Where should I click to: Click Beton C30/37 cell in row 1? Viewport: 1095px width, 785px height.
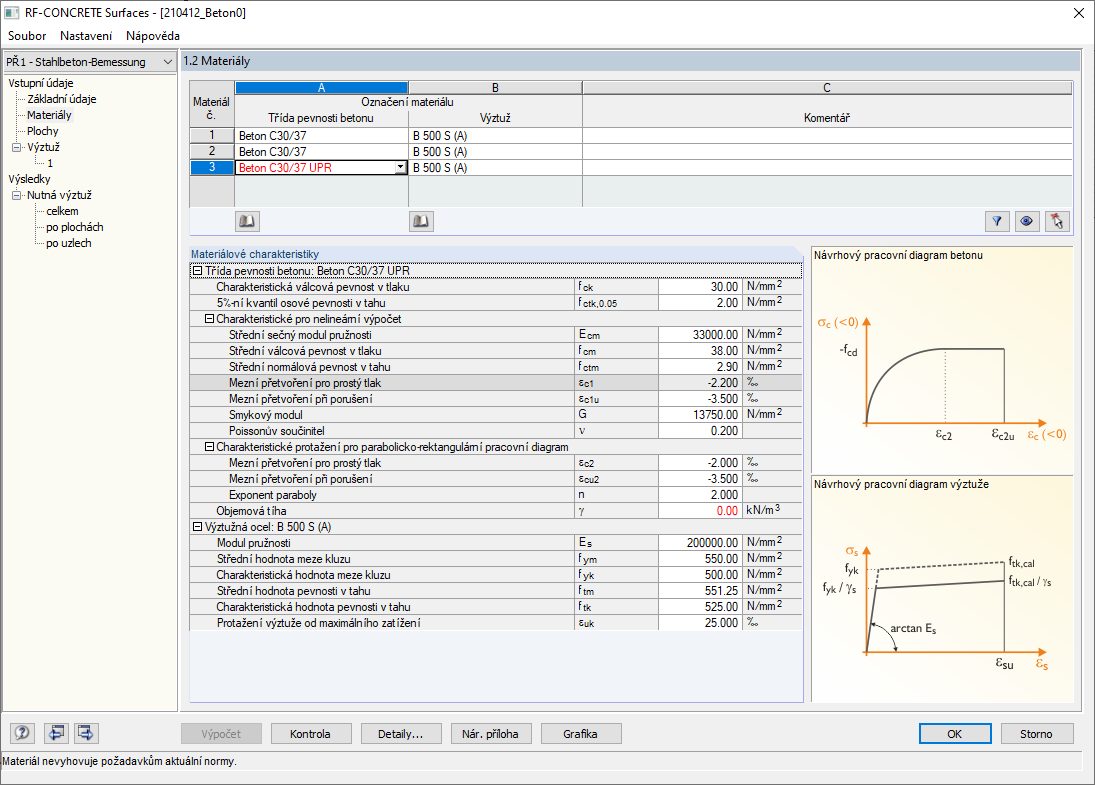pos(321,135)
